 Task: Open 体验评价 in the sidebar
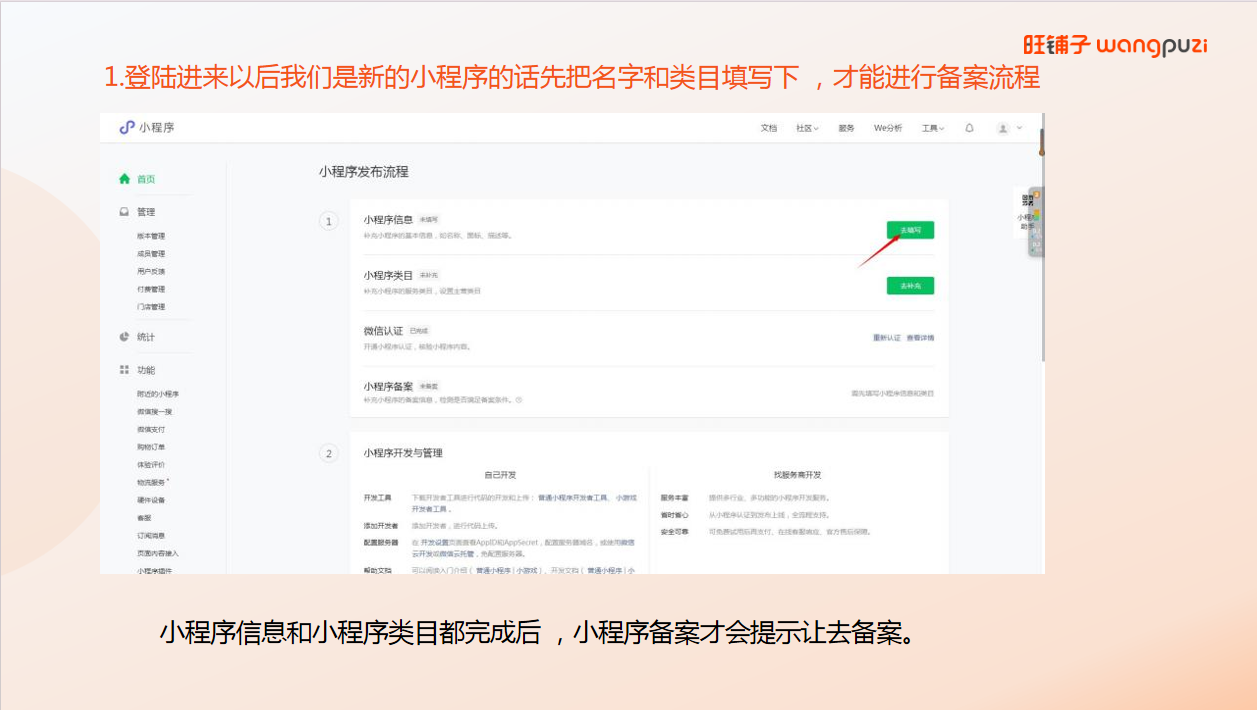tap(151, 465)
